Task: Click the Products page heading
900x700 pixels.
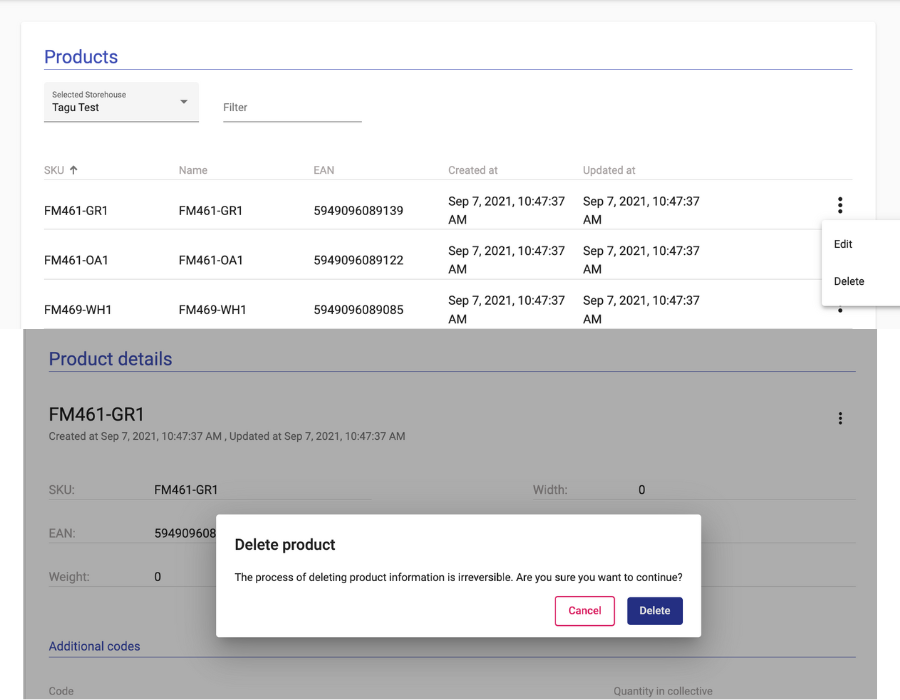Action: [81, 57]
